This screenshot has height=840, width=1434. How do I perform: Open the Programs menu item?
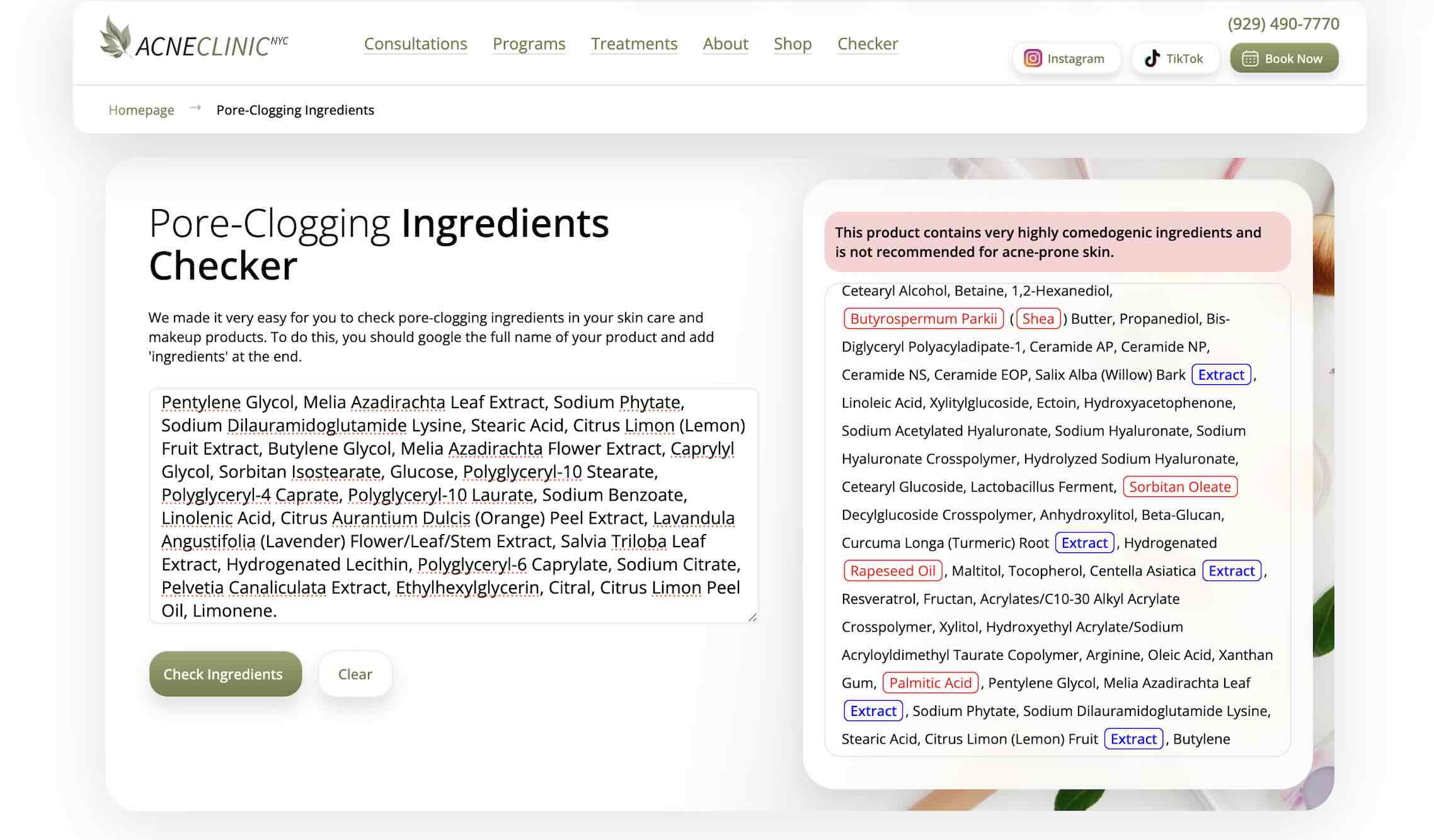coord(529,43)
